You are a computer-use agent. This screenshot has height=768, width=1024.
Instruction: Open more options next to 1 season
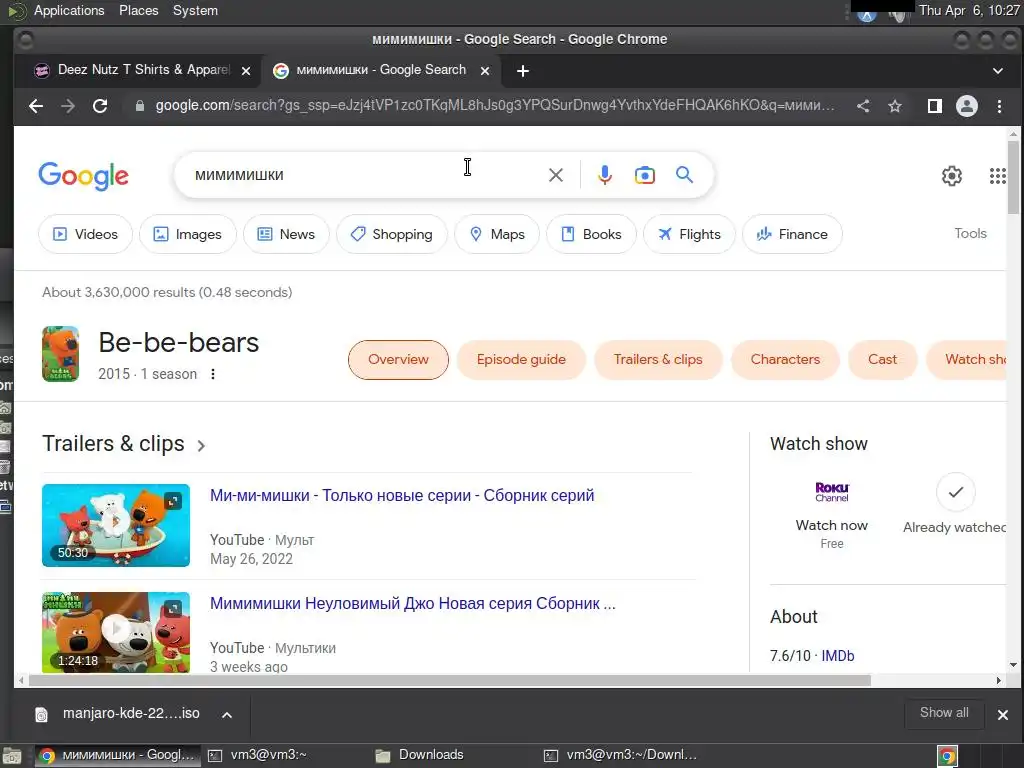(213, 374)
